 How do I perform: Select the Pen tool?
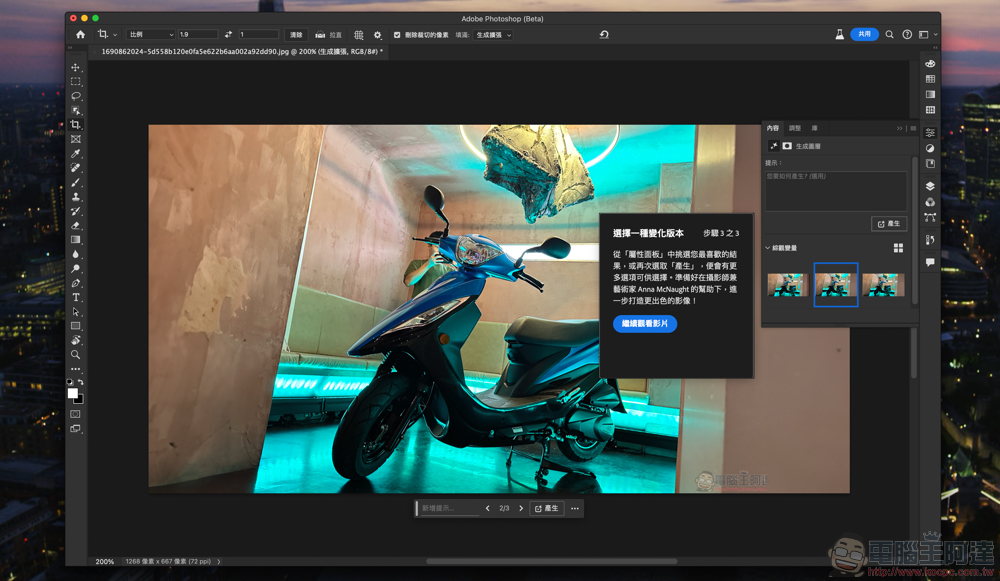pos(76,283)
